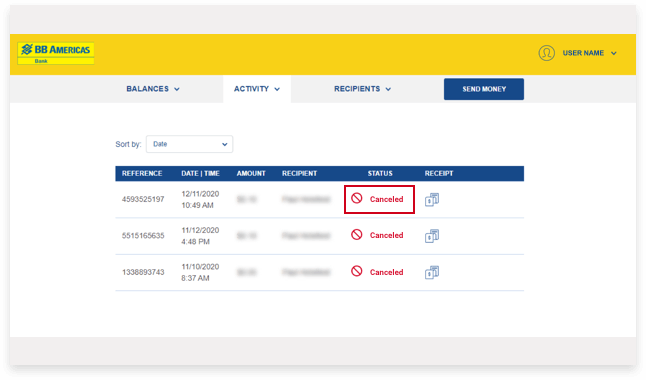Viewport: 646px width, 380px height.
Task: Click the STATUS column header
Action: [x=380, y=174]
